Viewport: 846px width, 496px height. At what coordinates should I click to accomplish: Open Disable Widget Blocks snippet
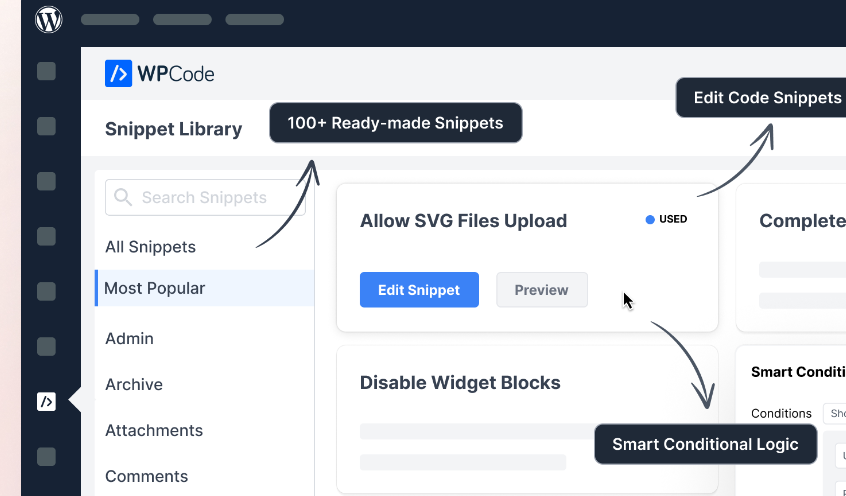[x=460, y=383]
